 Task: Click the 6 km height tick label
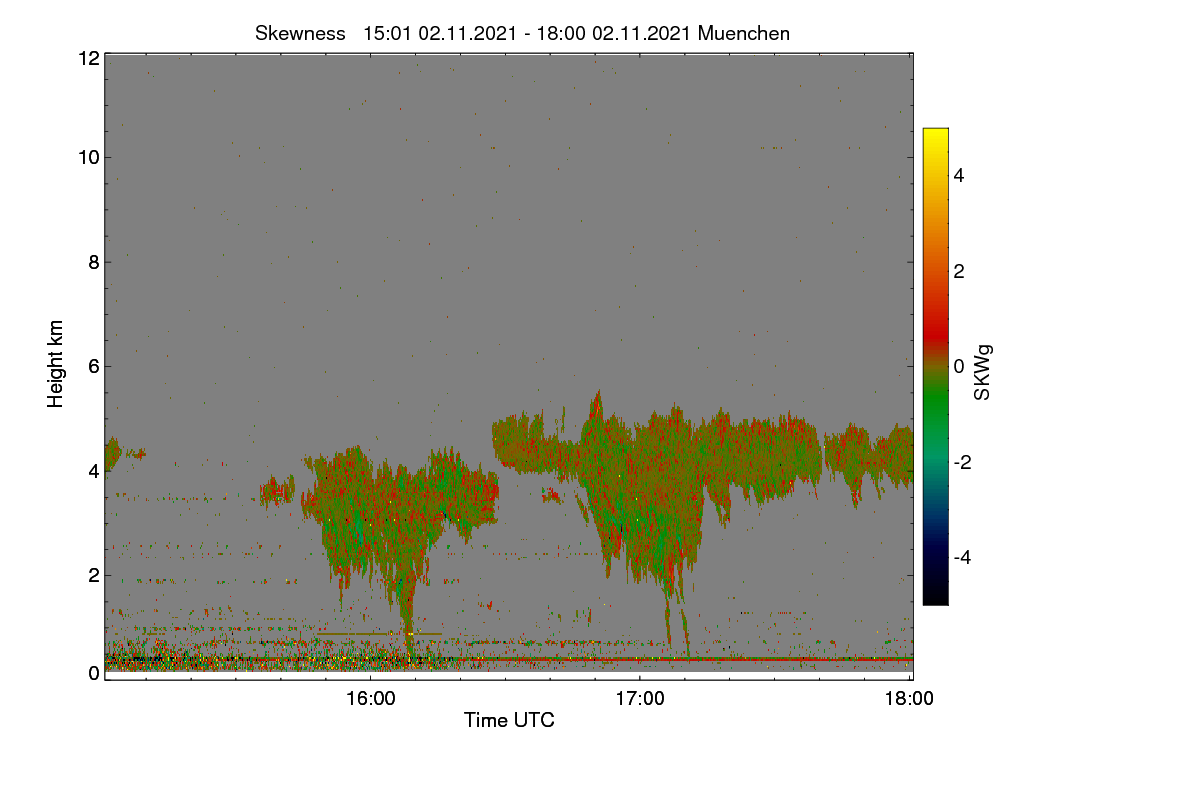92,366
